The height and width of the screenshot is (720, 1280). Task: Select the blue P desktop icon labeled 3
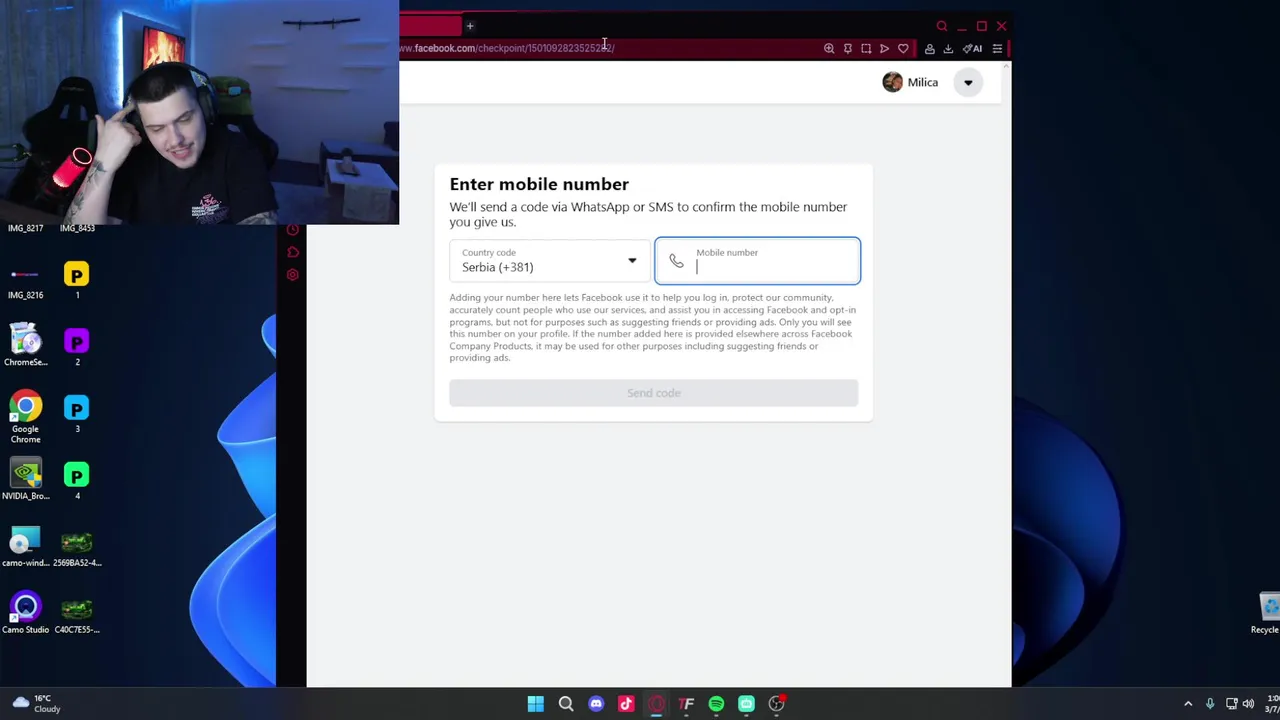point(77,413)
